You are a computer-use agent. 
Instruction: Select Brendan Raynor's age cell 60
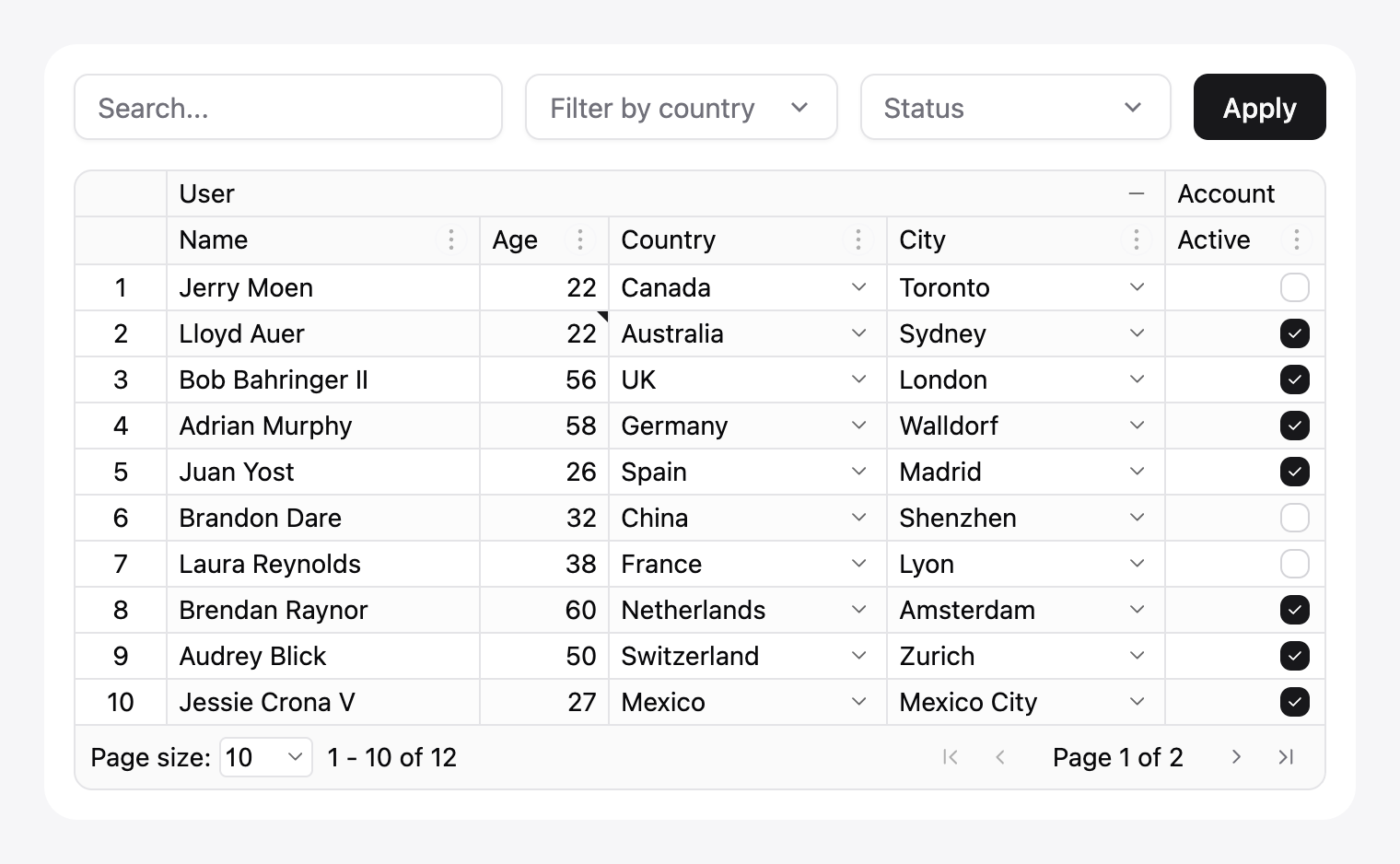(544, 610)
